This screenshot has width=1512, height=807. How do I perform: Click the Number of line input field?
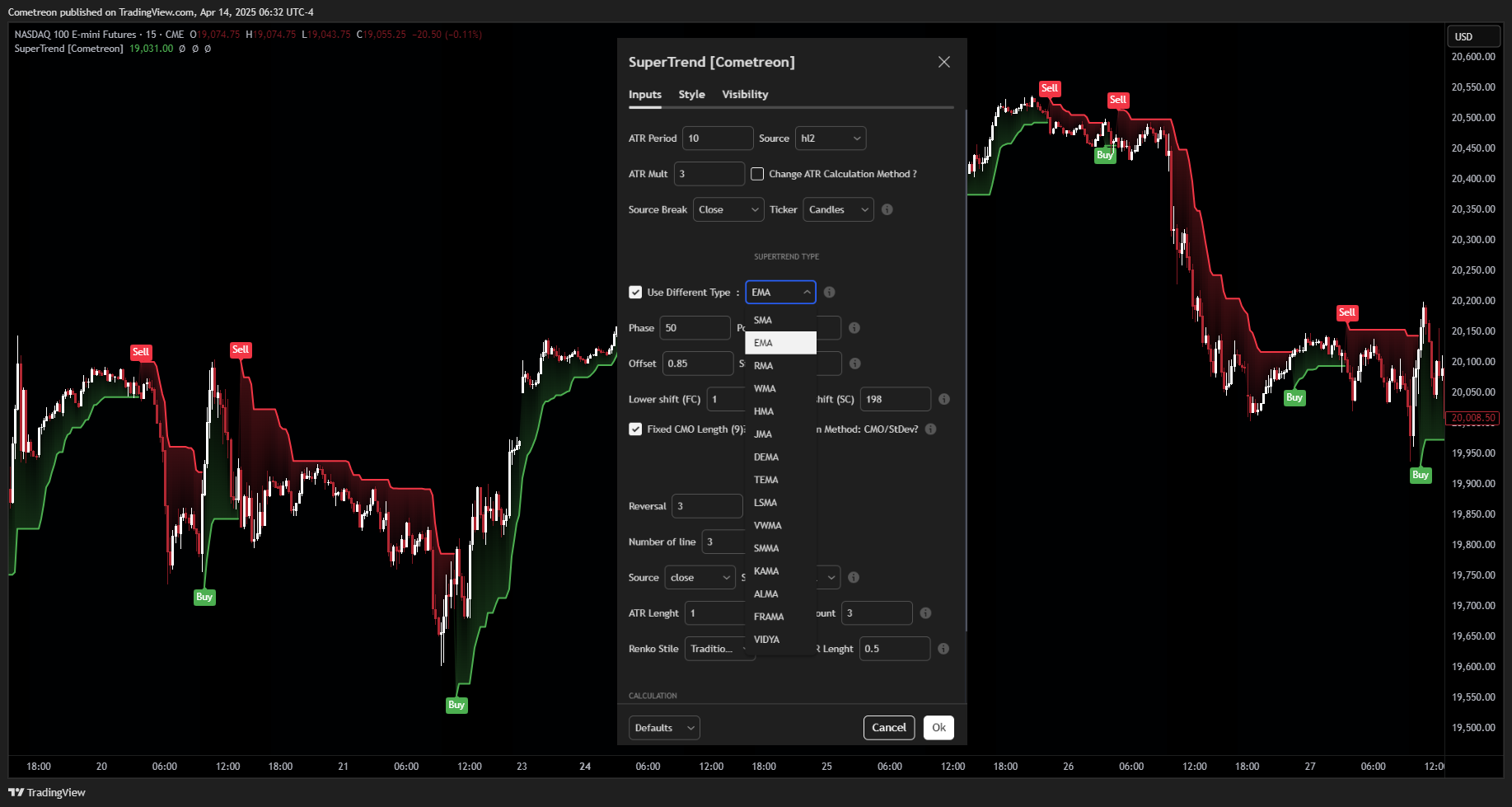pyautogui.click(x=723, y=542)
